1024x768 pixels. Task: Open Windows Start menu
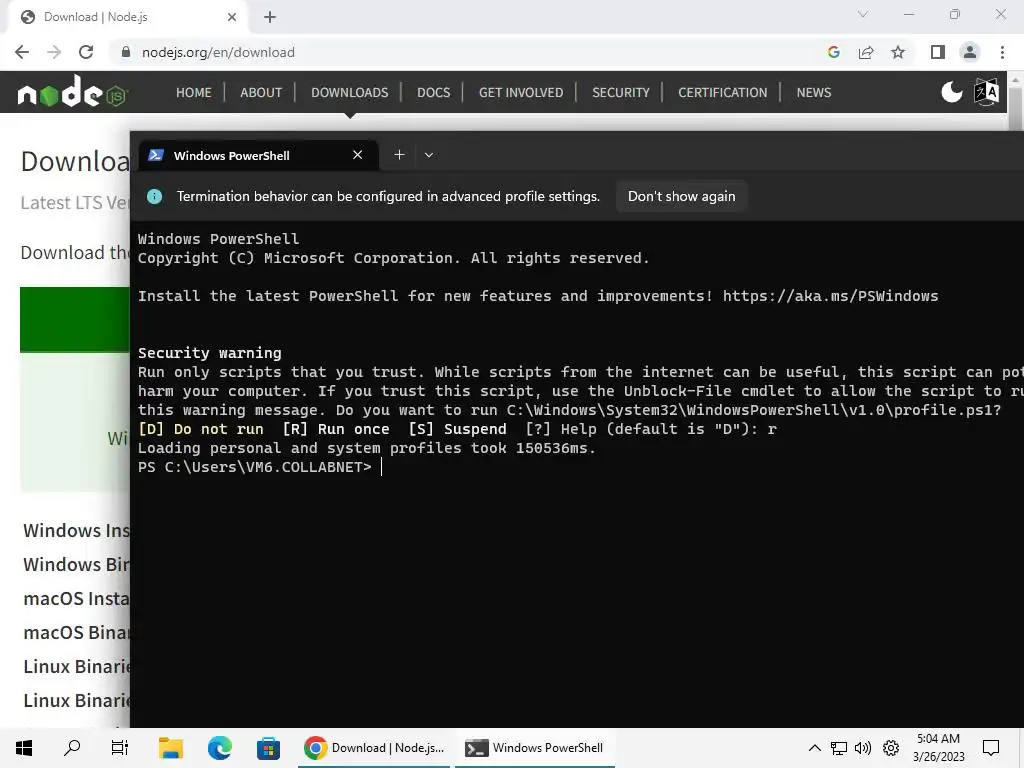coord(24,748)
